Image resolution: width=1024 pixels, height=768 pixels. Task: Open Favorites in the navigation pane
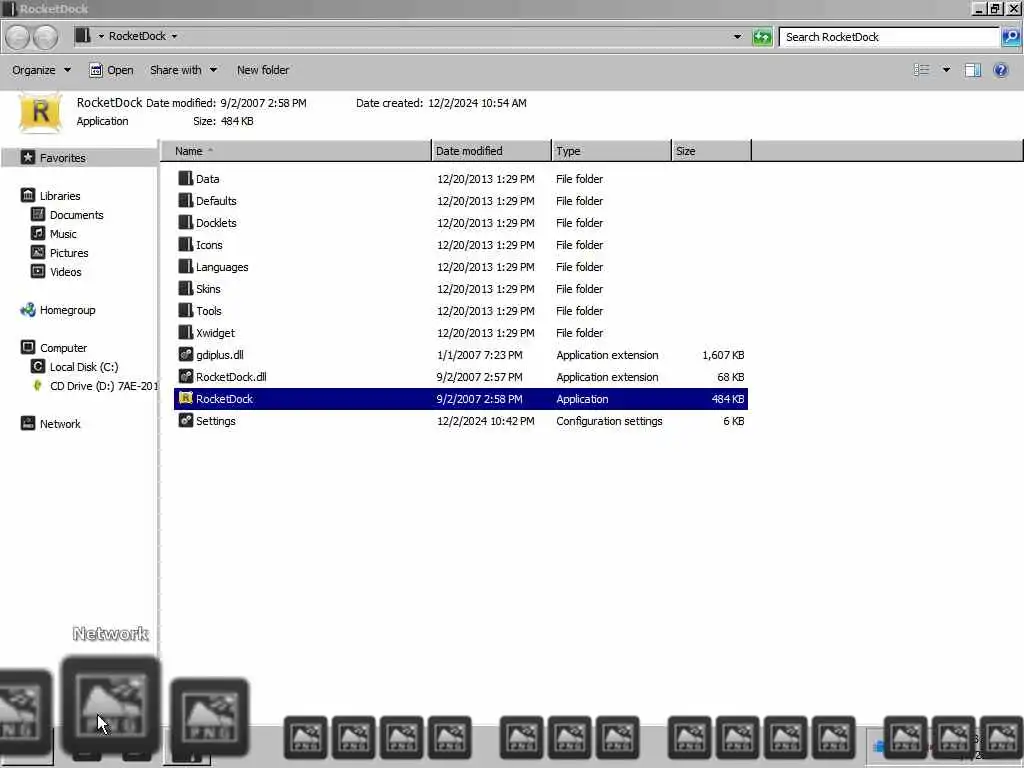point(63,158)
